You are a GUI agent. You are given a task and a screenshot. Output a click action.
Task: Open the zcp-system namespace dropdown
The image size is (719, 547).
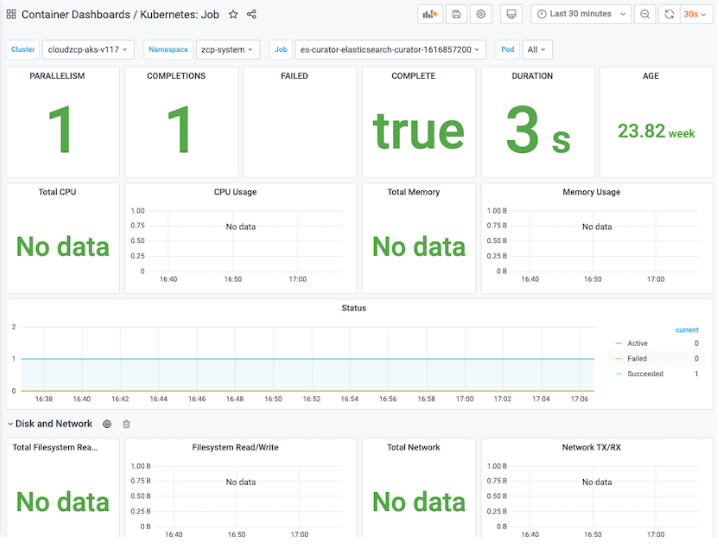(227, 50)
